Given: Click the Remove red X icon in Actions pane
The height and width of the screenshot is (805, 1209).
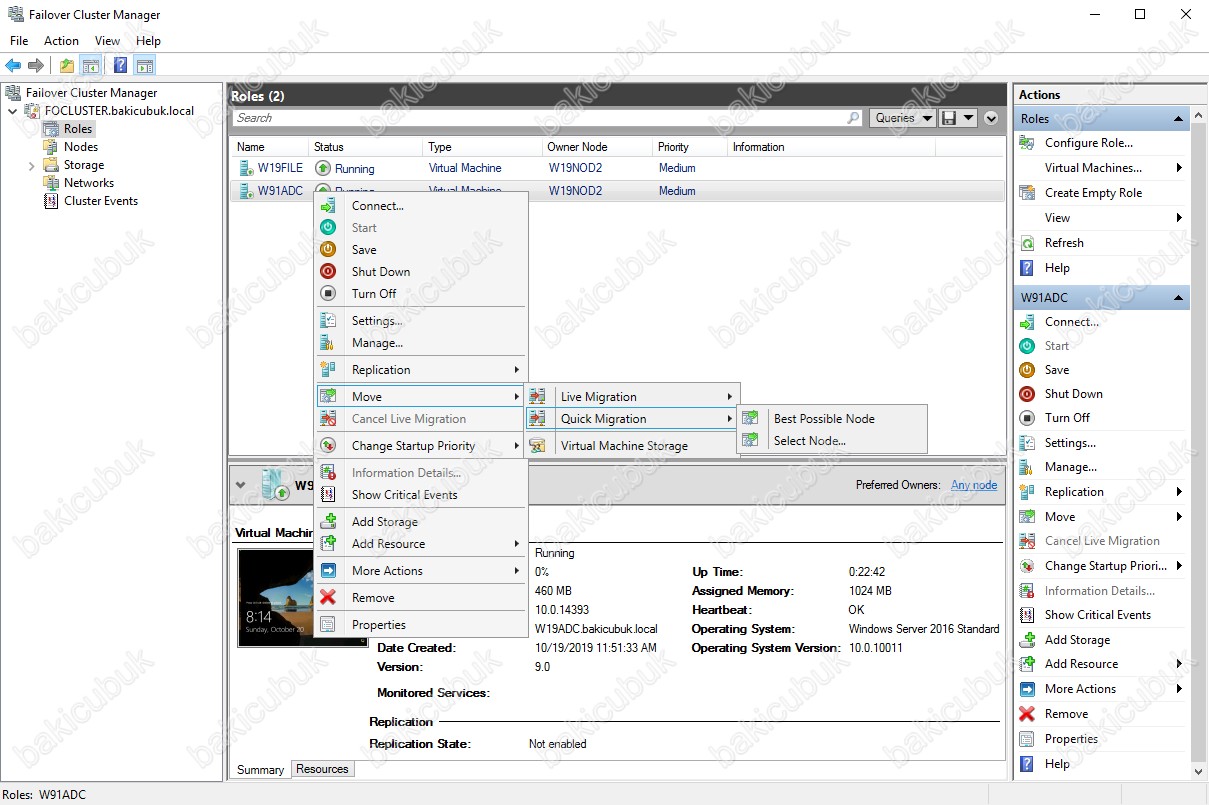Looking at the screenshot, I should [1027, 714].
